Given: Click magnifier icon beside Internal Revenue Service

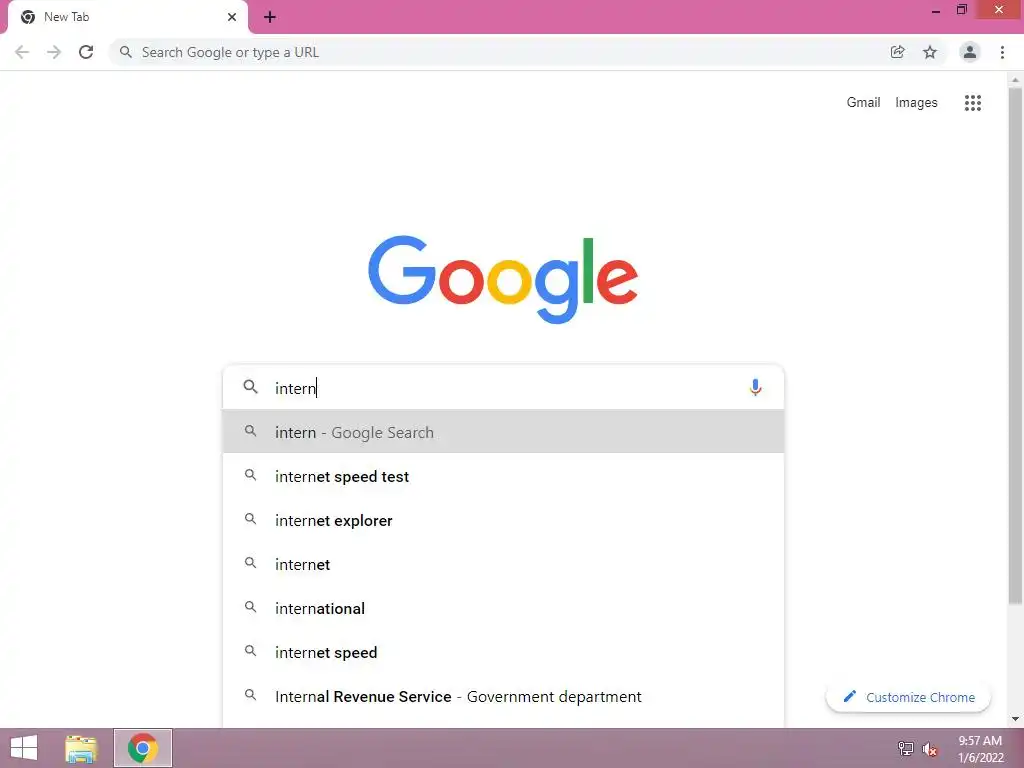Looking at the screenshot, I should click(250, 695).
